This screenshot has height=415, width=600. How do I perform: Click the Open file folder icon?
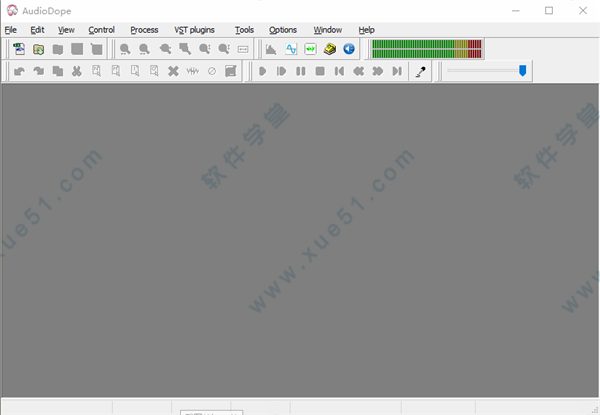(x=39, y=49)
